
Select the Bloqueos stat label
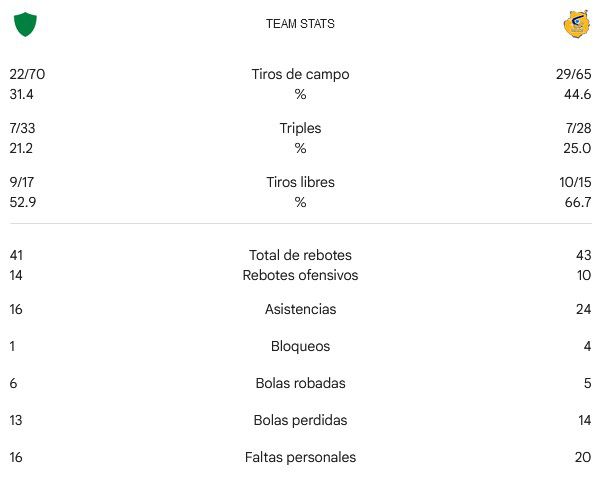point(300,346)
